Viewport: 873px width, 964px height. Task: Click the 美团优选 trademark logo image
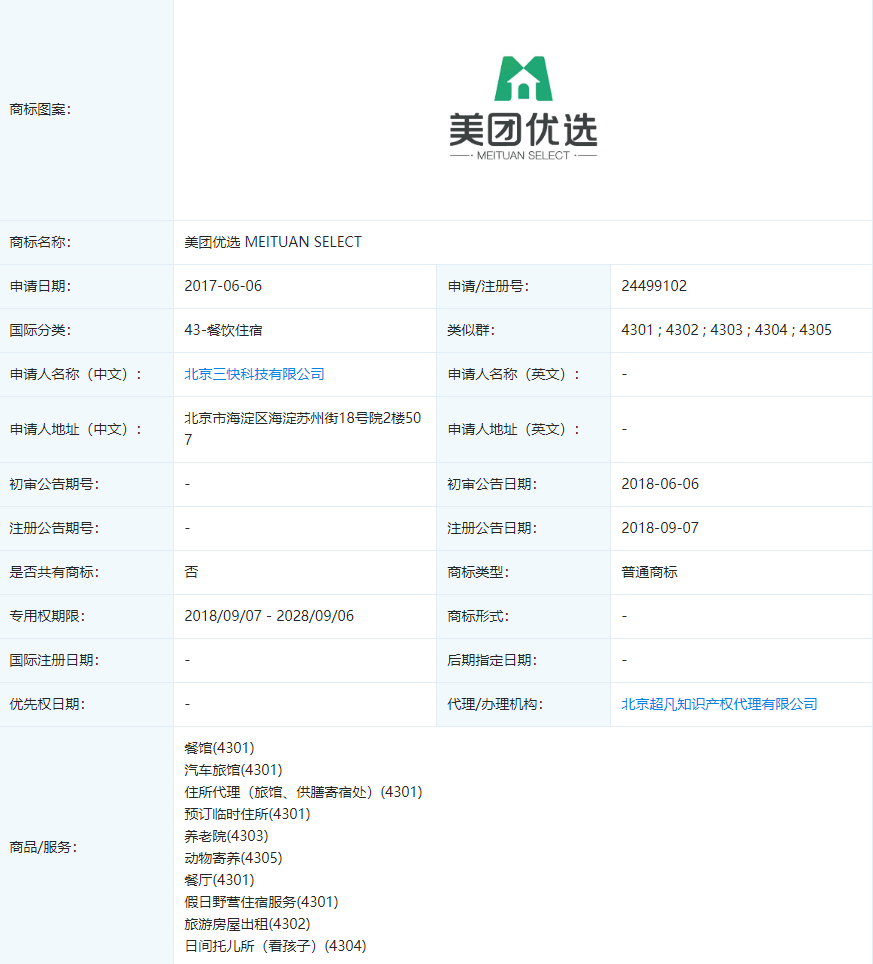(523, 109)
